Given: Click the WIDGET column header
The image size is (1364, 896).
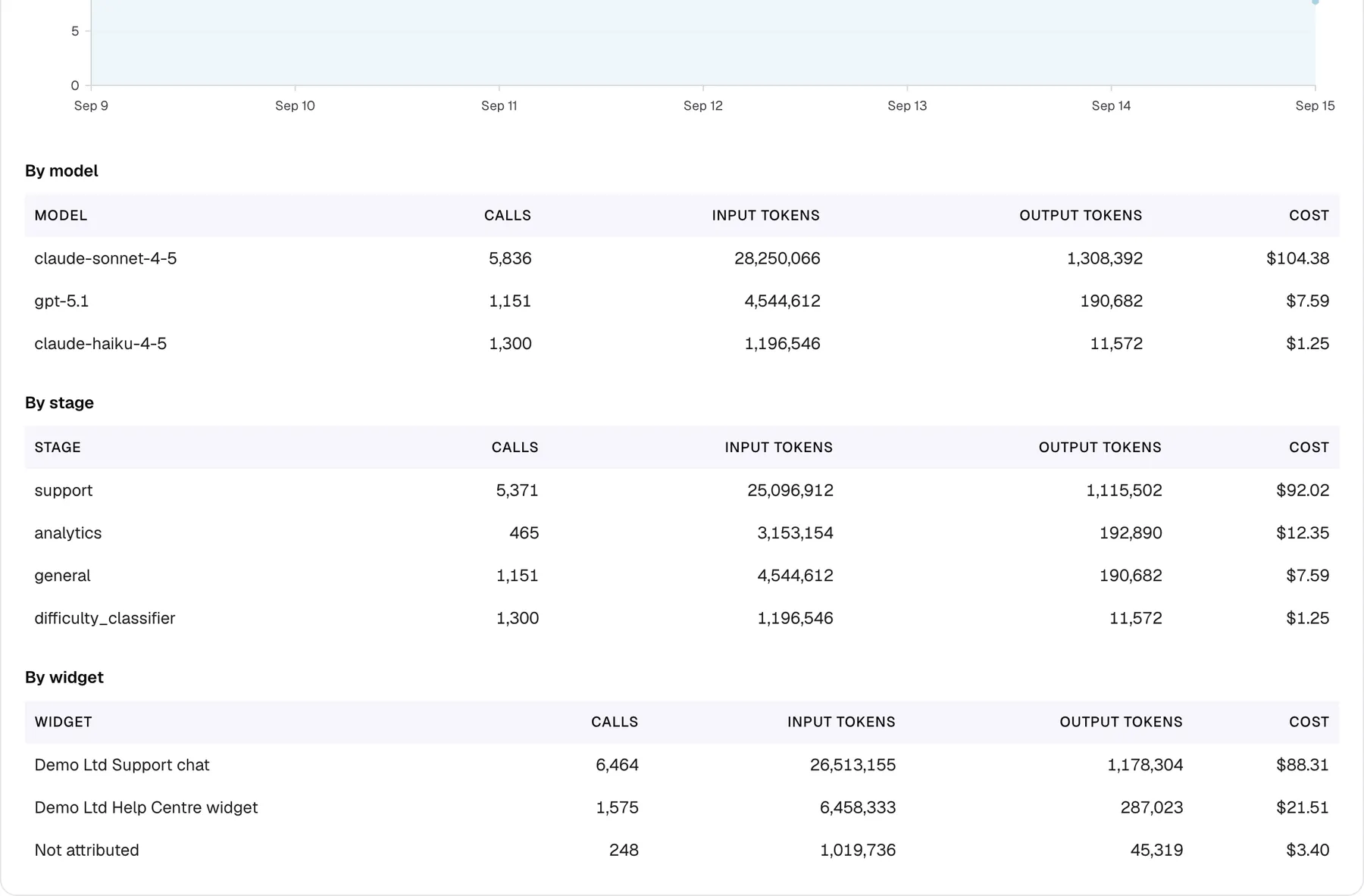Looking at the screenshot, I should coord(64,722).
